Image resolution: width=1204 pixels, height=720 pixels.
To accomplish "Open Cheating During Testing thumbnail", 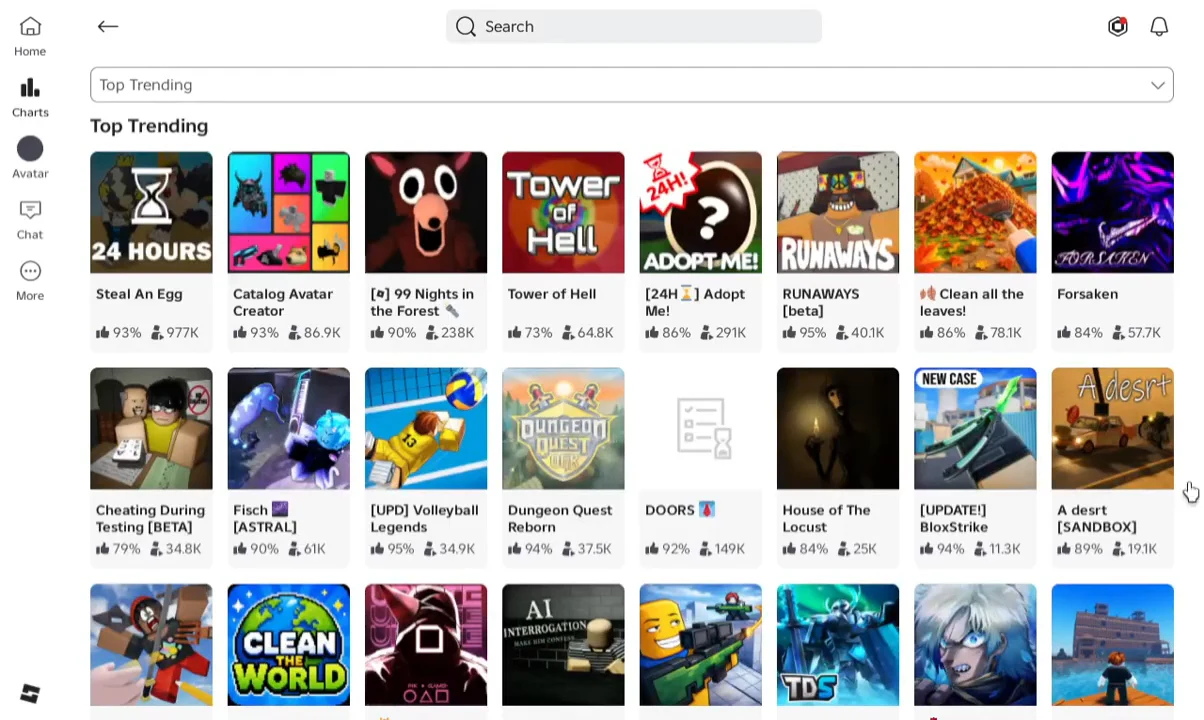I will pyautogui.click(x=151, y=428).
